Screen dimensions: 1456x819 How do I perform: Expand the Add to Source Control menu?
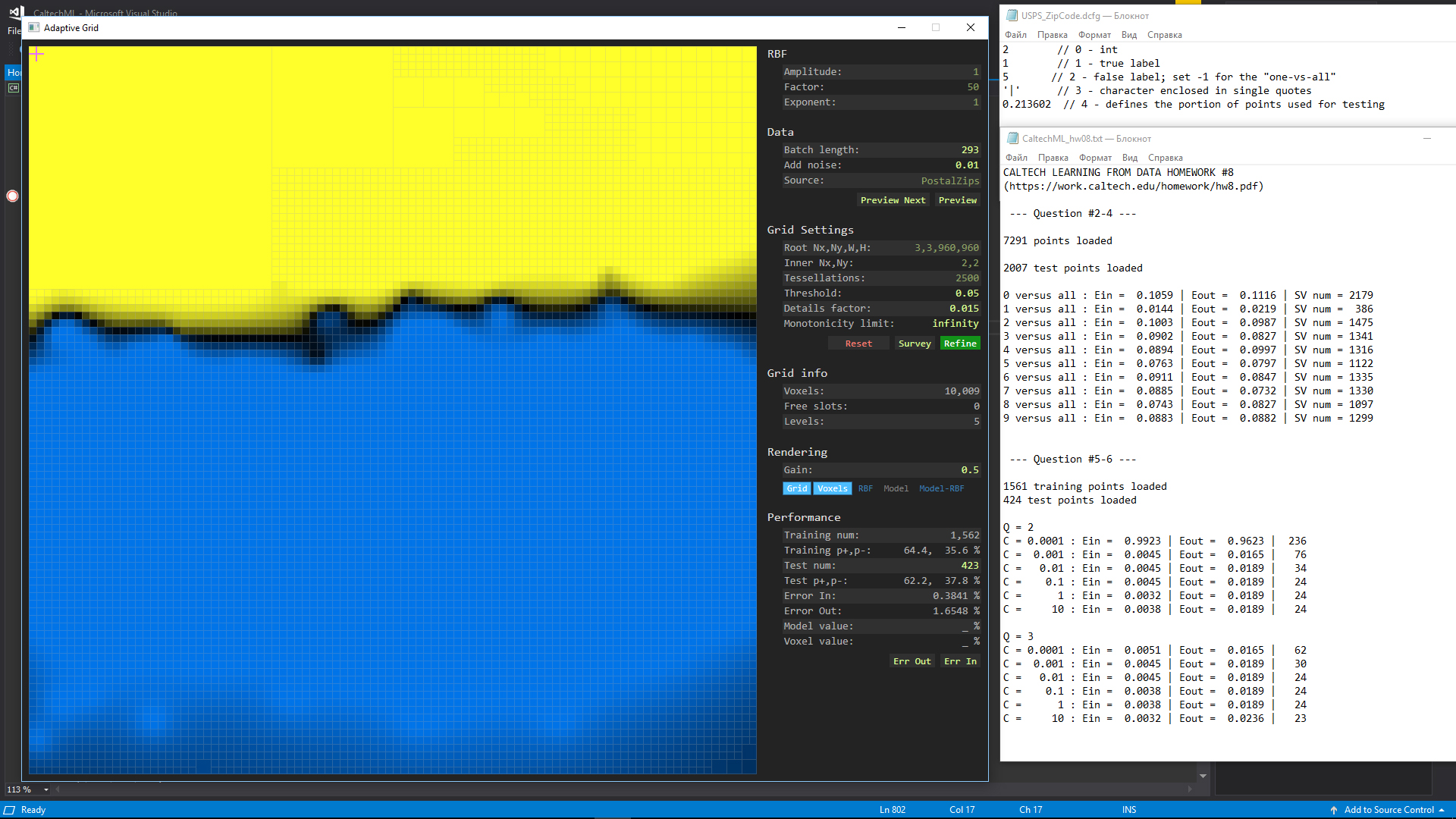[1442, 810]
